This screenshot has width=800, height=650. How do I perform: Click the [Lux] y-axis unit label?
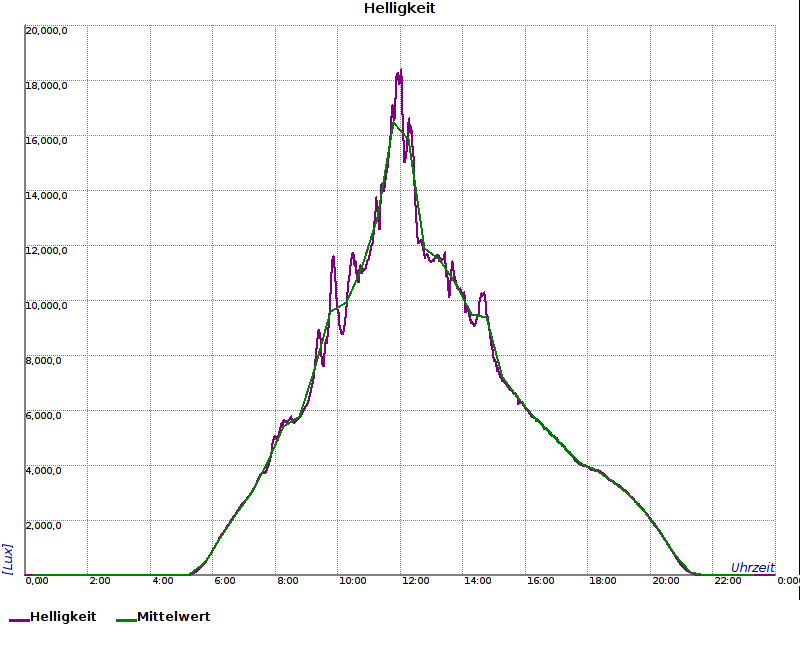[x=8, y=558]
